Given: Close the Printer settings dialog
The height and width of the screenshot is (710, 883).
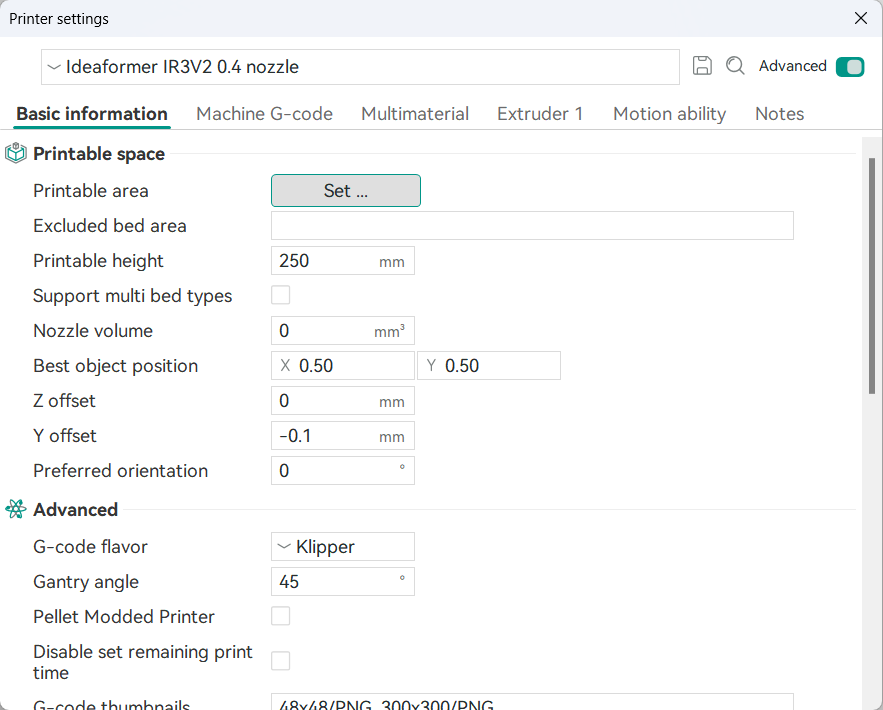Looking at the screenshot, I should pos(860,19).
